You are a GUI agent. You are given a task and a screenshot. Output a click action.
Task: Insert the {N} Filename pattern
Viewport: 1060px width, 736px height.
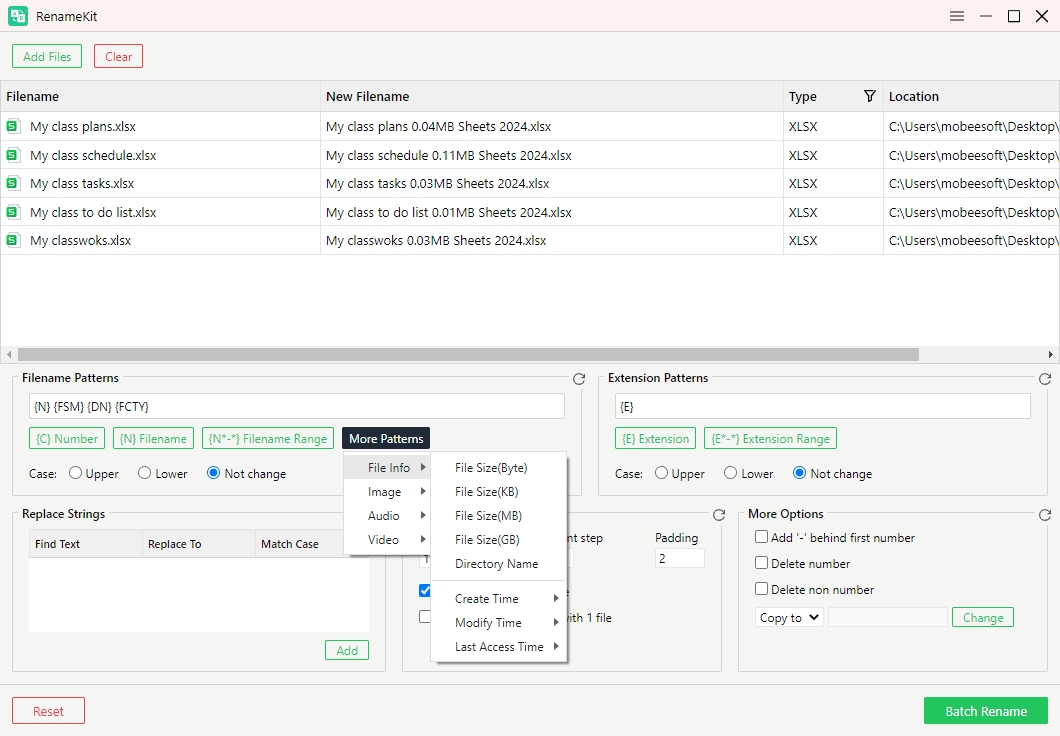click(153, 439)
